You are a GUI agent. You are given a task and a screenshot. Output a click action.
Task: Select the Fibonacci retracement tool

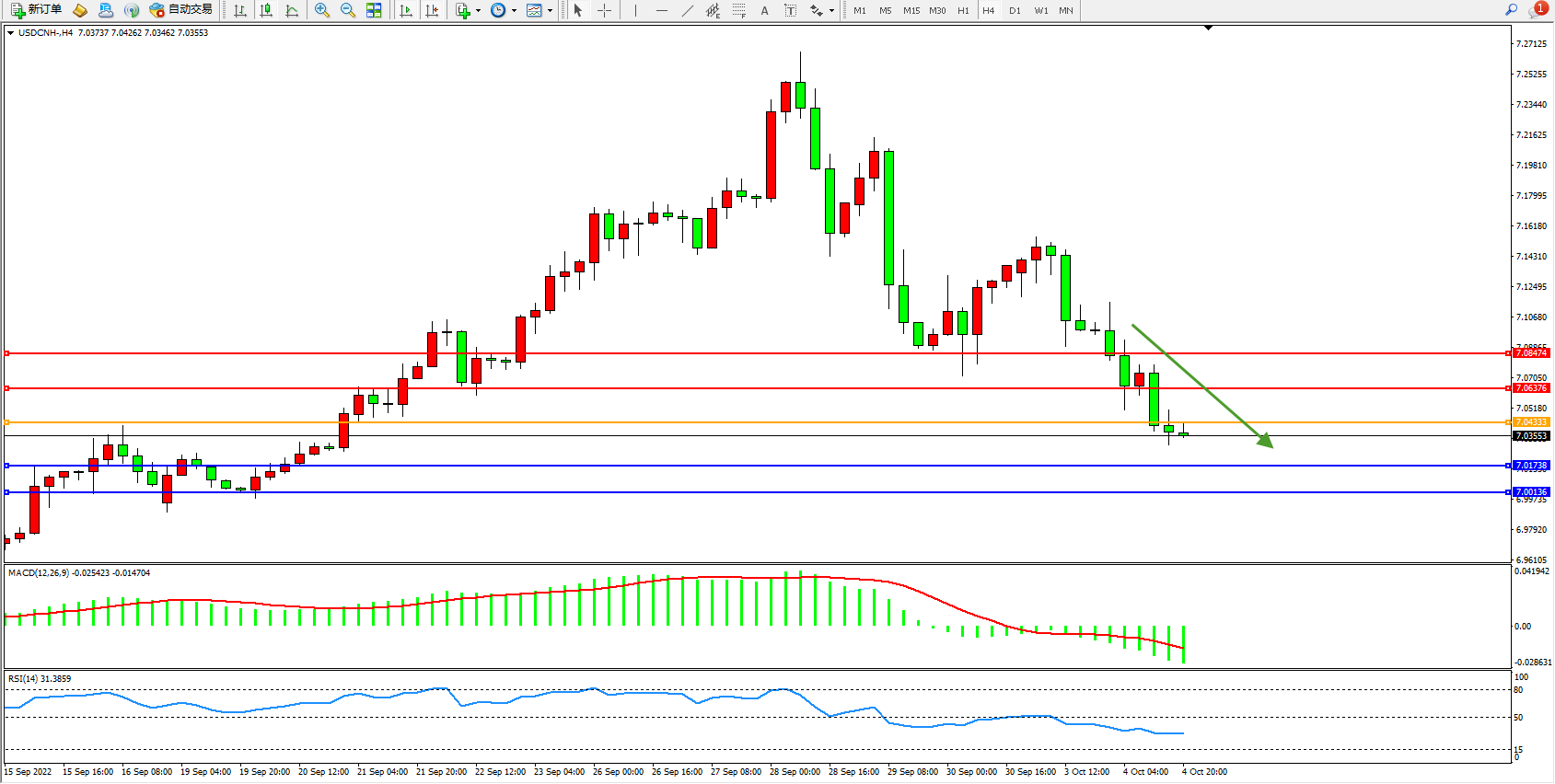[738, 10]
